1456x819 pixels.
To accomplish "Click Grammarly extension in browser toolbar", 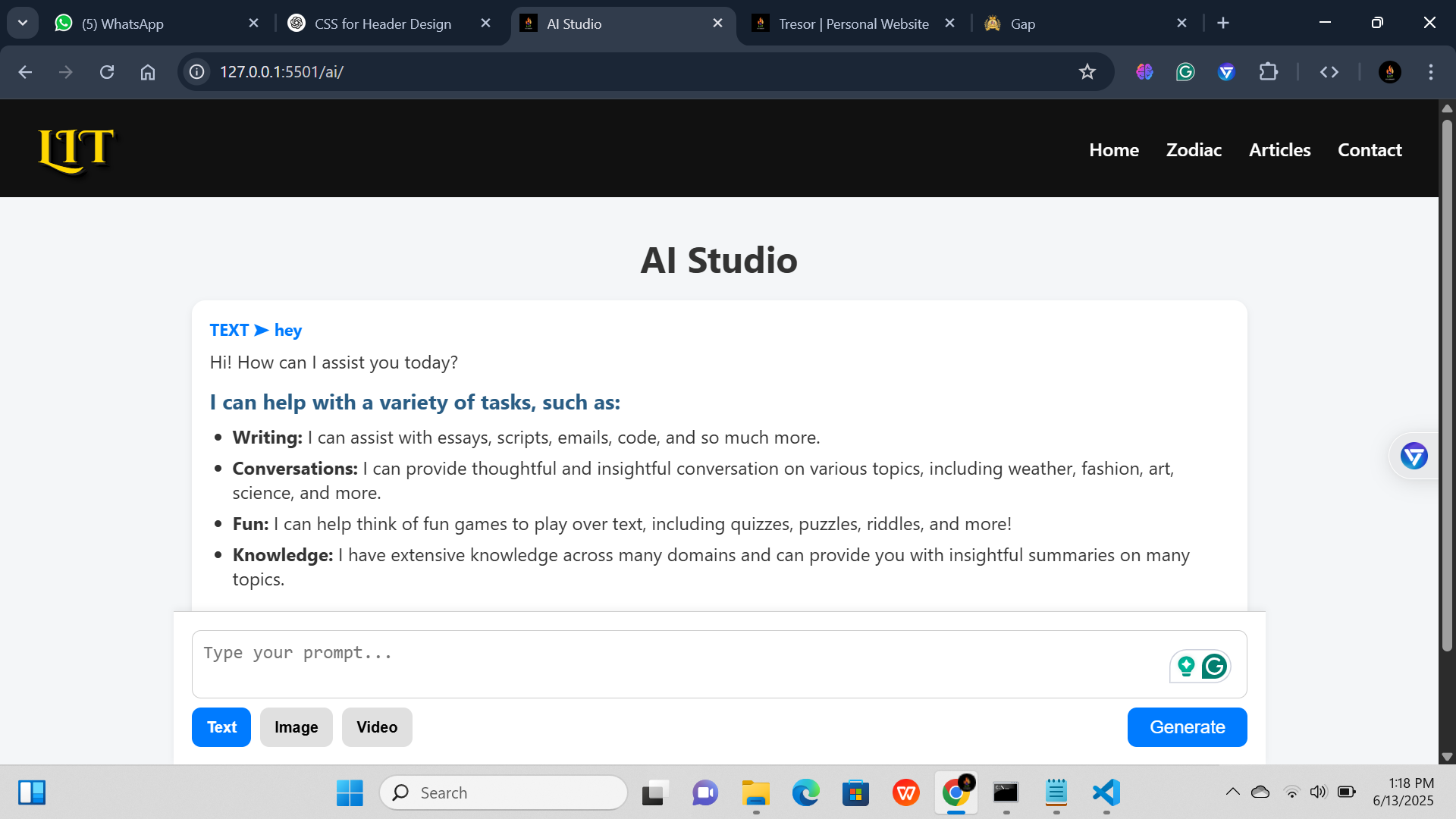I will click(1185, 72).
